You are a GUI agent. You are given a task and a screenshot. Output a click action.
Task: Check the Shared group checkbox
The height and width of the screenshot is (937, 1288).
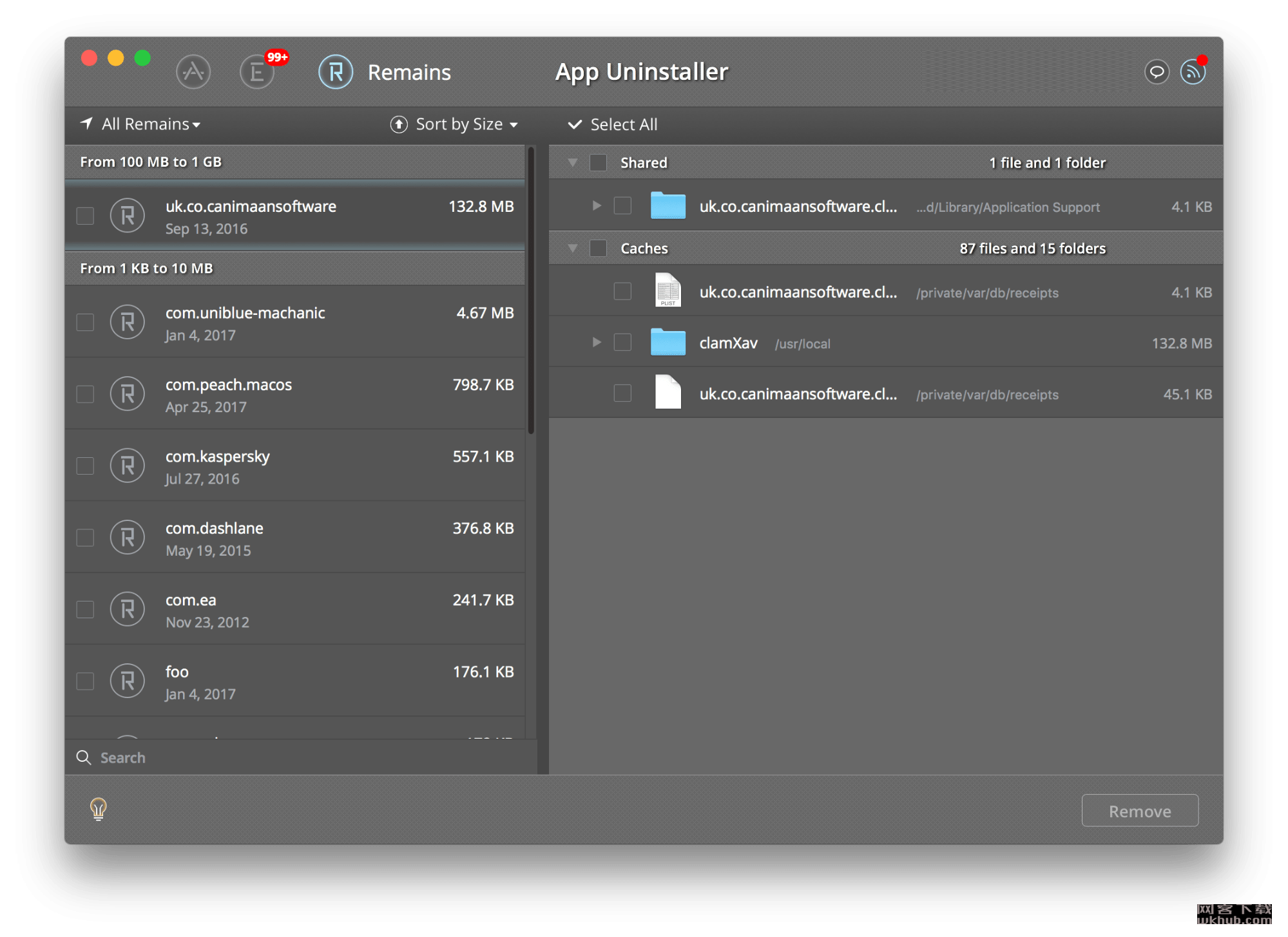point(598,162)
